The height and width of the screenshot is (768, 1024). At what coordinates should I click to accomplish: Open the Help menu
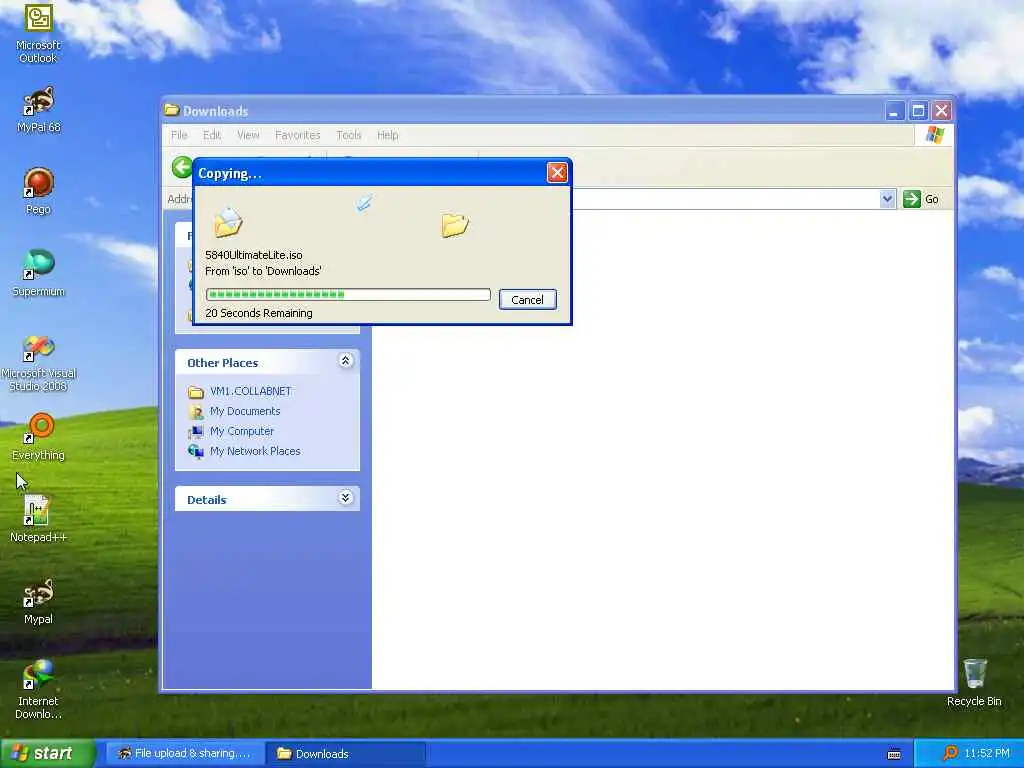[387, 135]
